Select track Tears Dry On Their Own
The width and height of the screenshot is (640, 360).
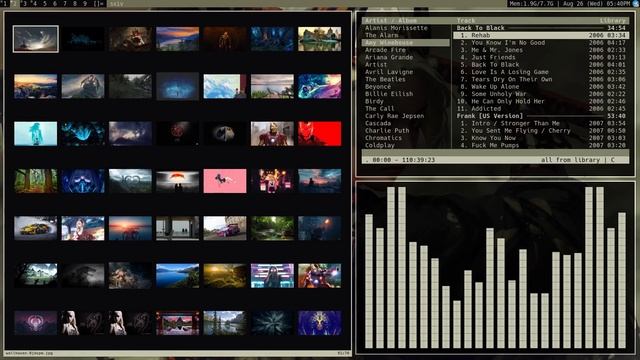point(541,80)
